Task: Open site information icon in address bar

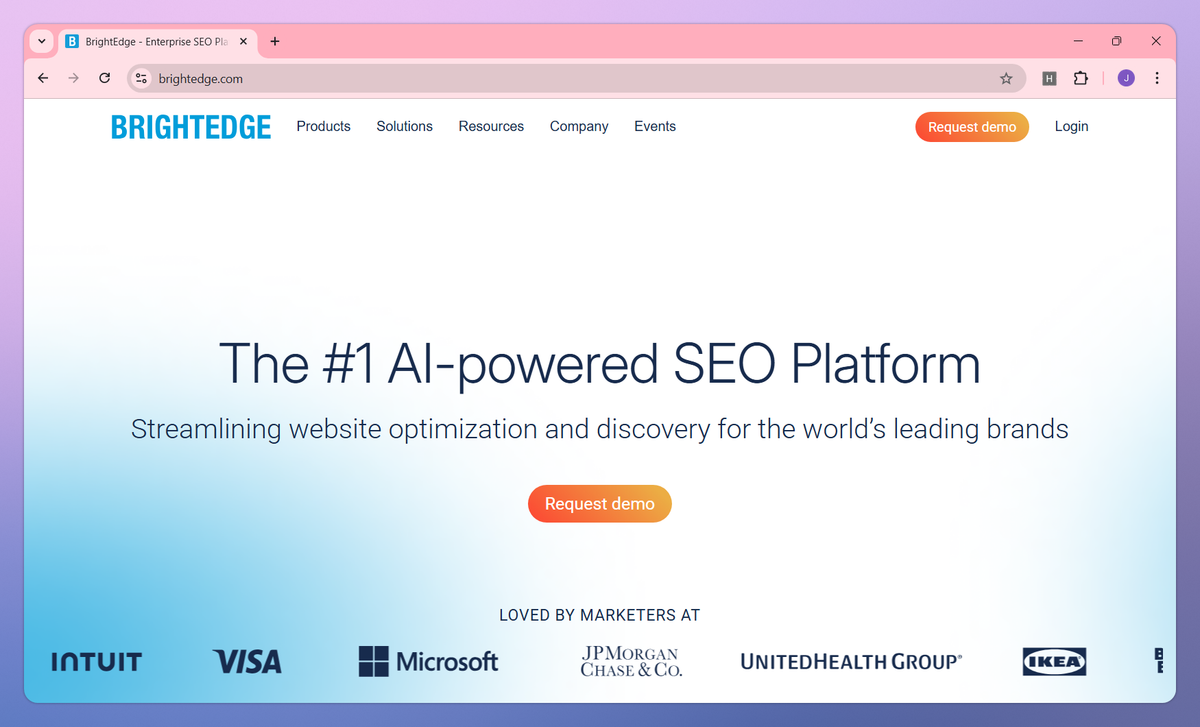Action: 141,78
